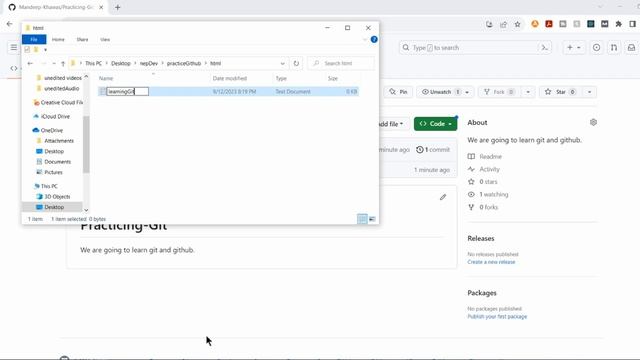The width and height of the screenshot is (640, 360).
Task: Open a new browser tab
Action: (x=118, y=7)
